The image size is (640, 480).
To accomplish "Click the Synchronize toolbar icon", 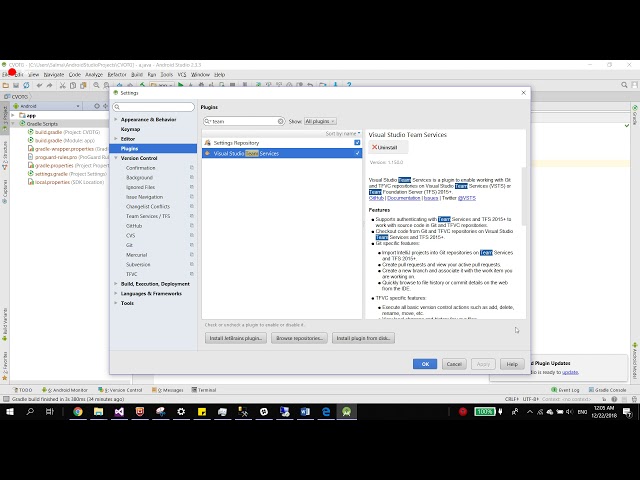I will (27, 85).
